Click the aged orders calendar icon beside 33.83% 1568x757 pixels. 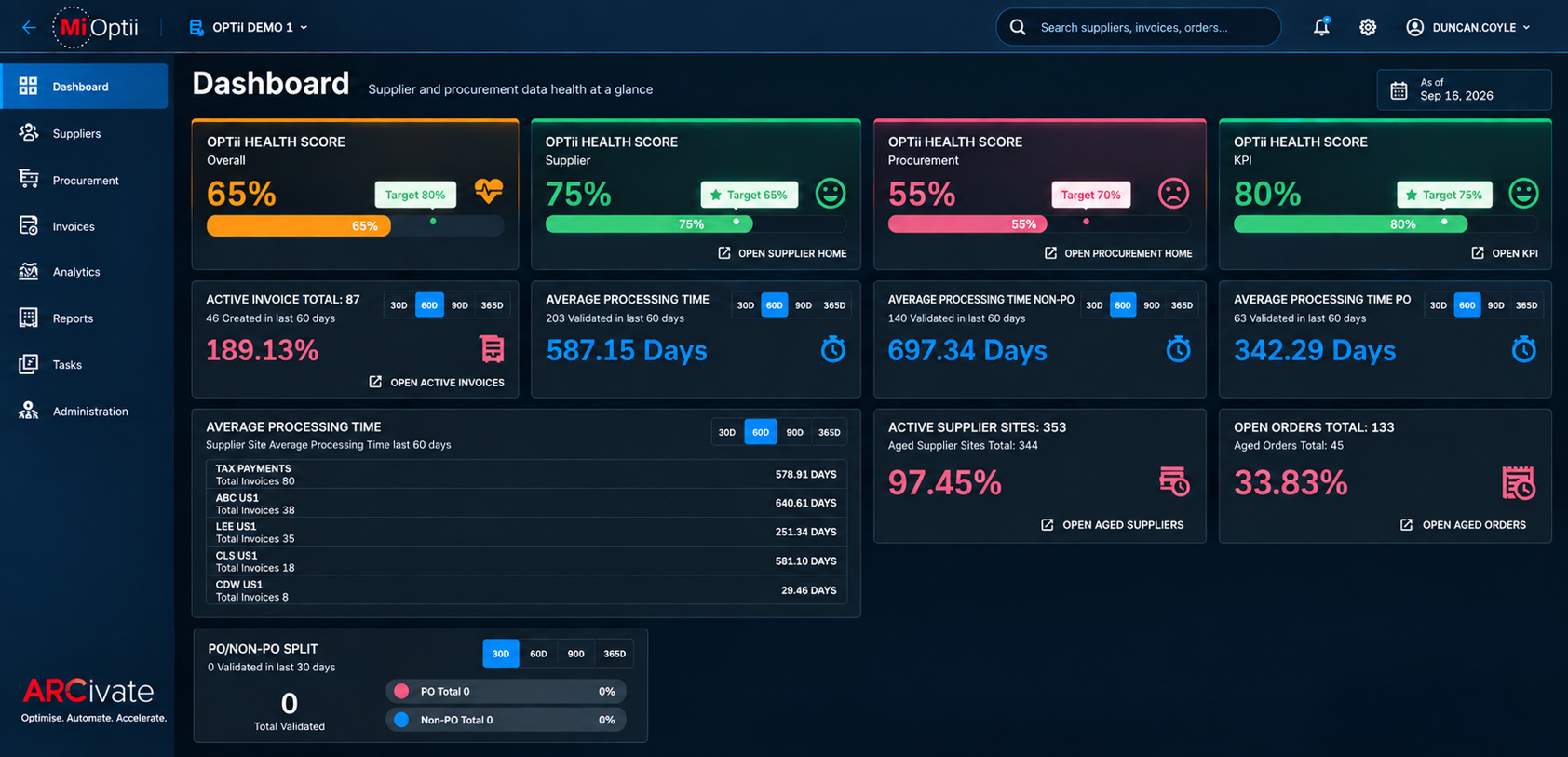[x=1519, y=482]
